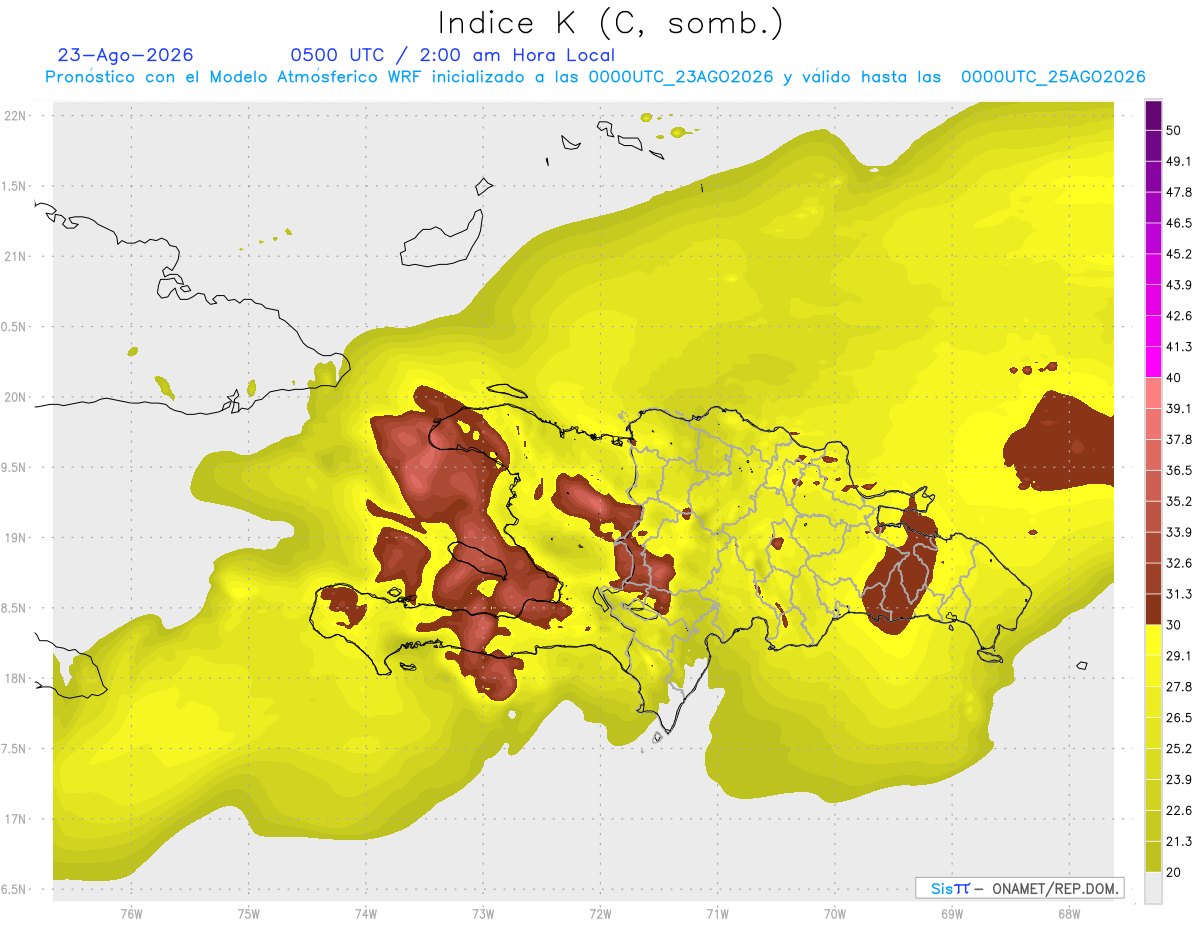Click the '73W' longitude label
Image resolution: width=1200 pixels, height=927 pixels.
point(483,914)
